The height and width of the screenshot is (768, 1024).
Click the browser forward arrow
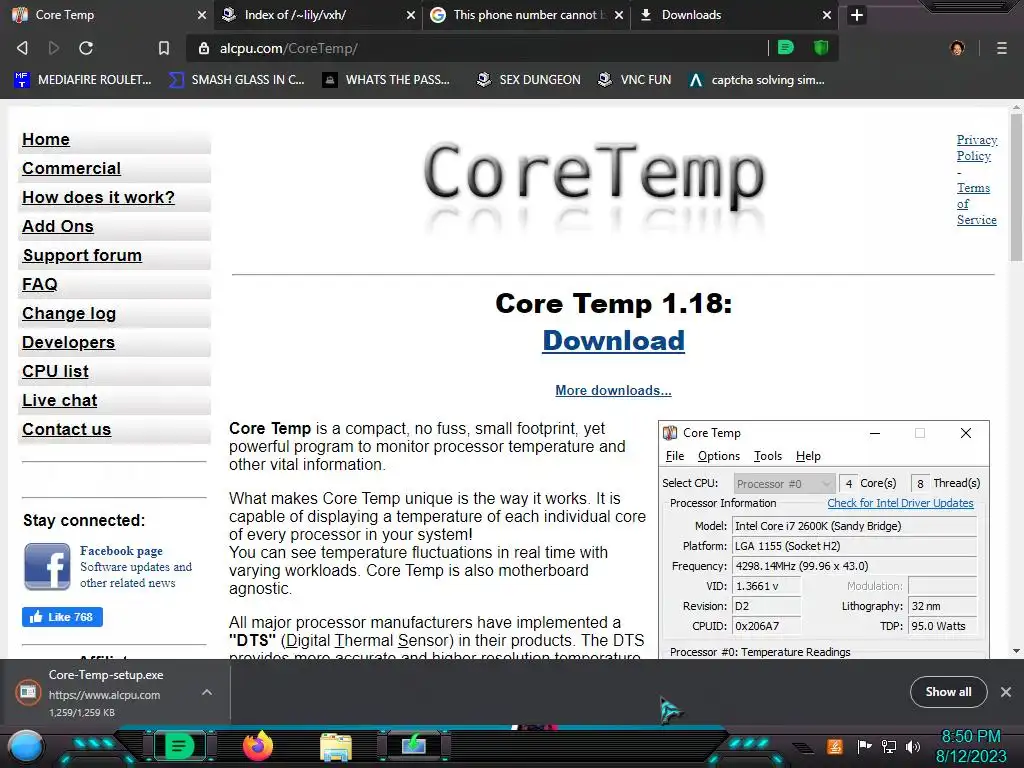pyautogui.click(x=54, y=48)
